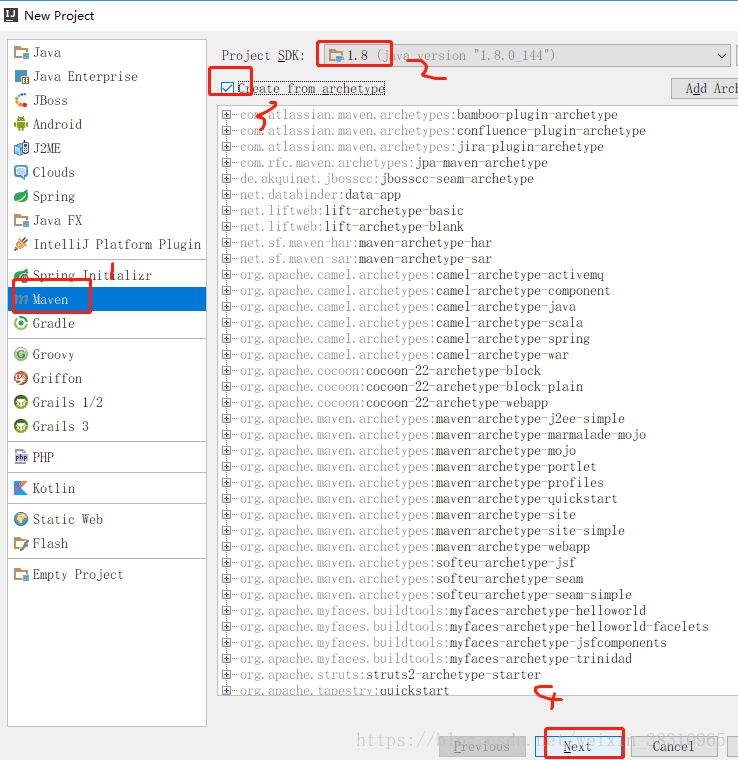
Task: Expand camel-archetype-spring node
Action: pos(226,338)
